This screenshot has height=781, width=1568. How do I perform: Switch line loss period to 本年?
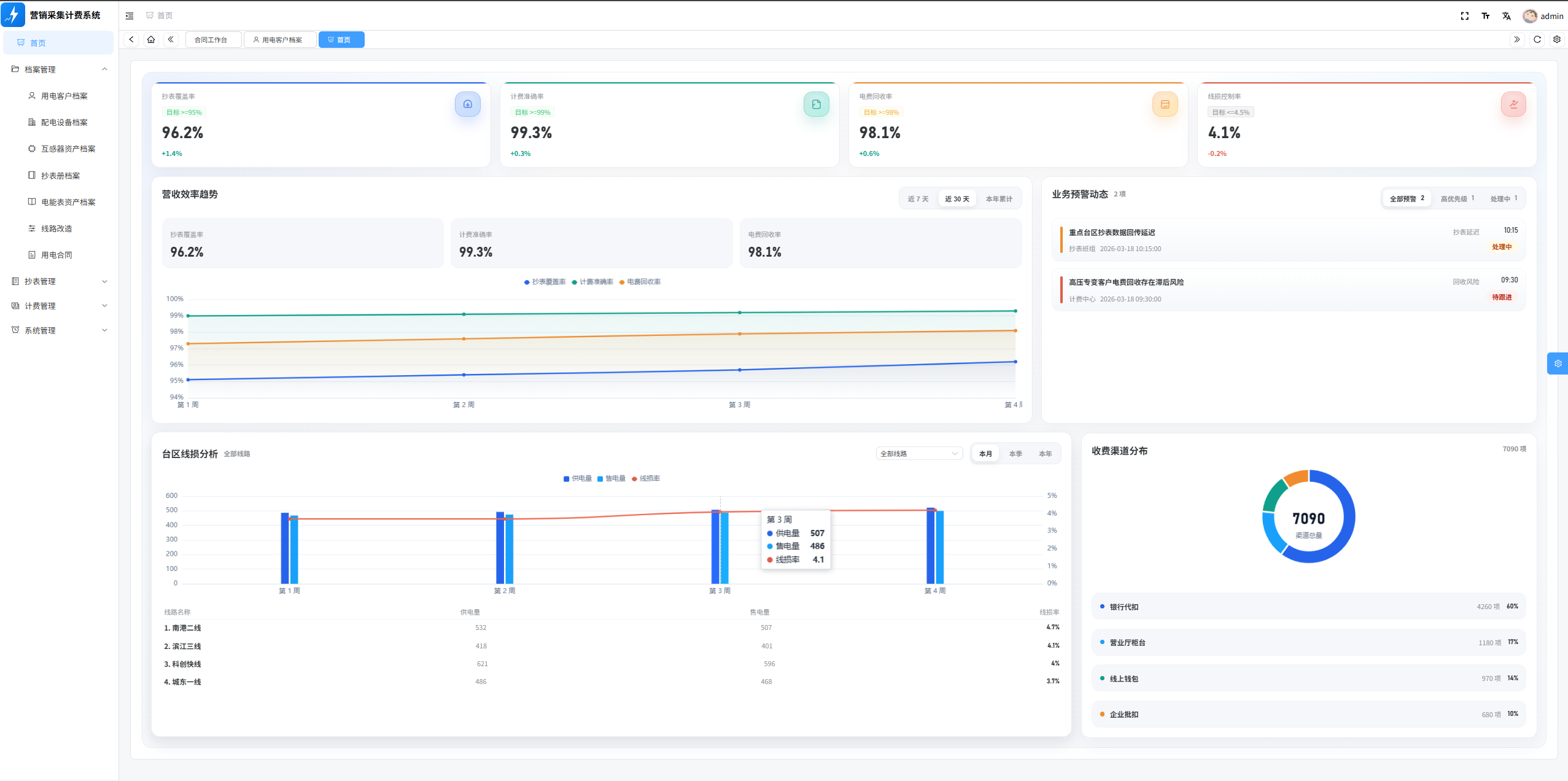1046,454
